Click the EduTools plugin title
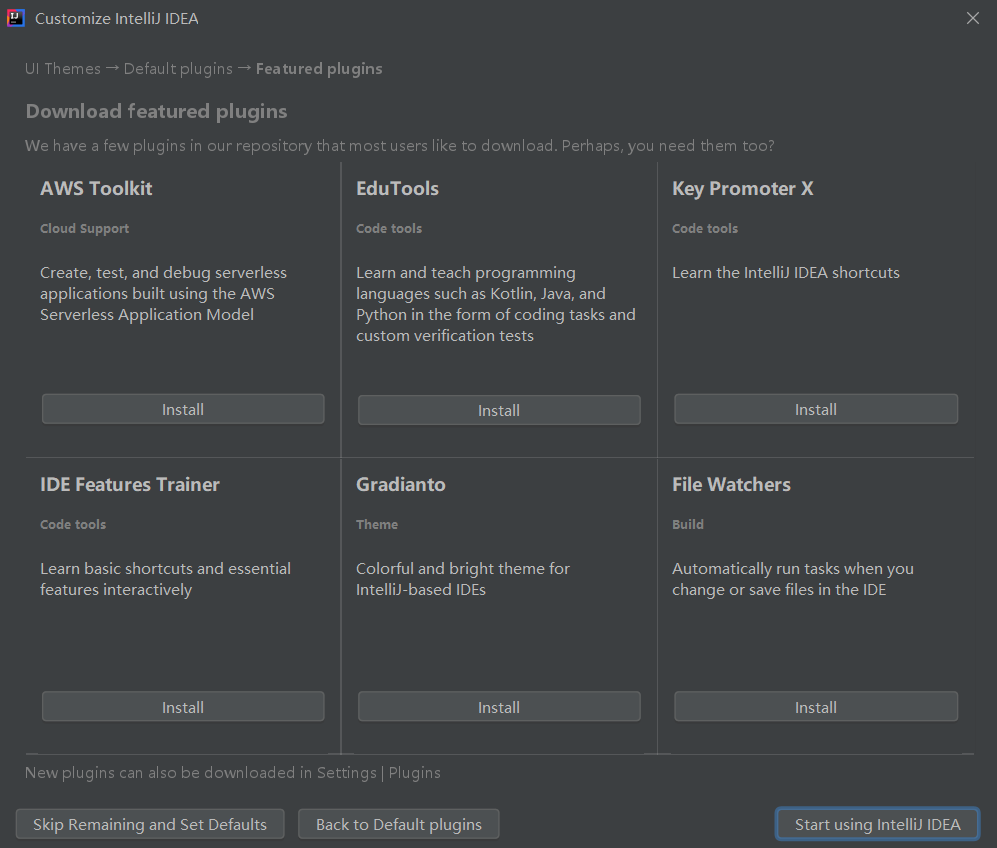The image size is (997, 848). pyautogui.click(x=397, y=188)
